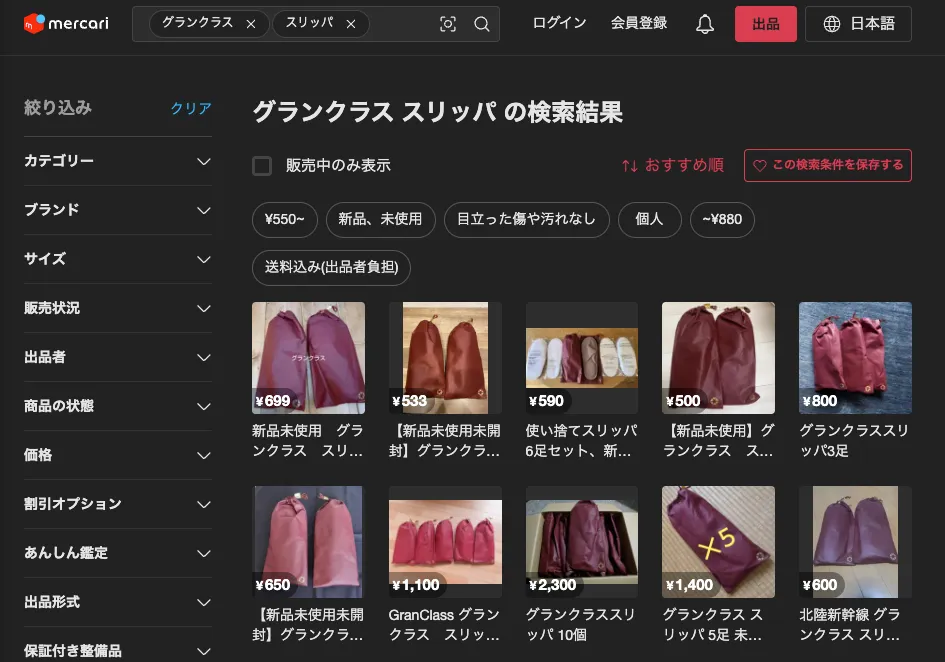Expand the カテゴリー filter
945x662 pixels.
coord(118,161)
